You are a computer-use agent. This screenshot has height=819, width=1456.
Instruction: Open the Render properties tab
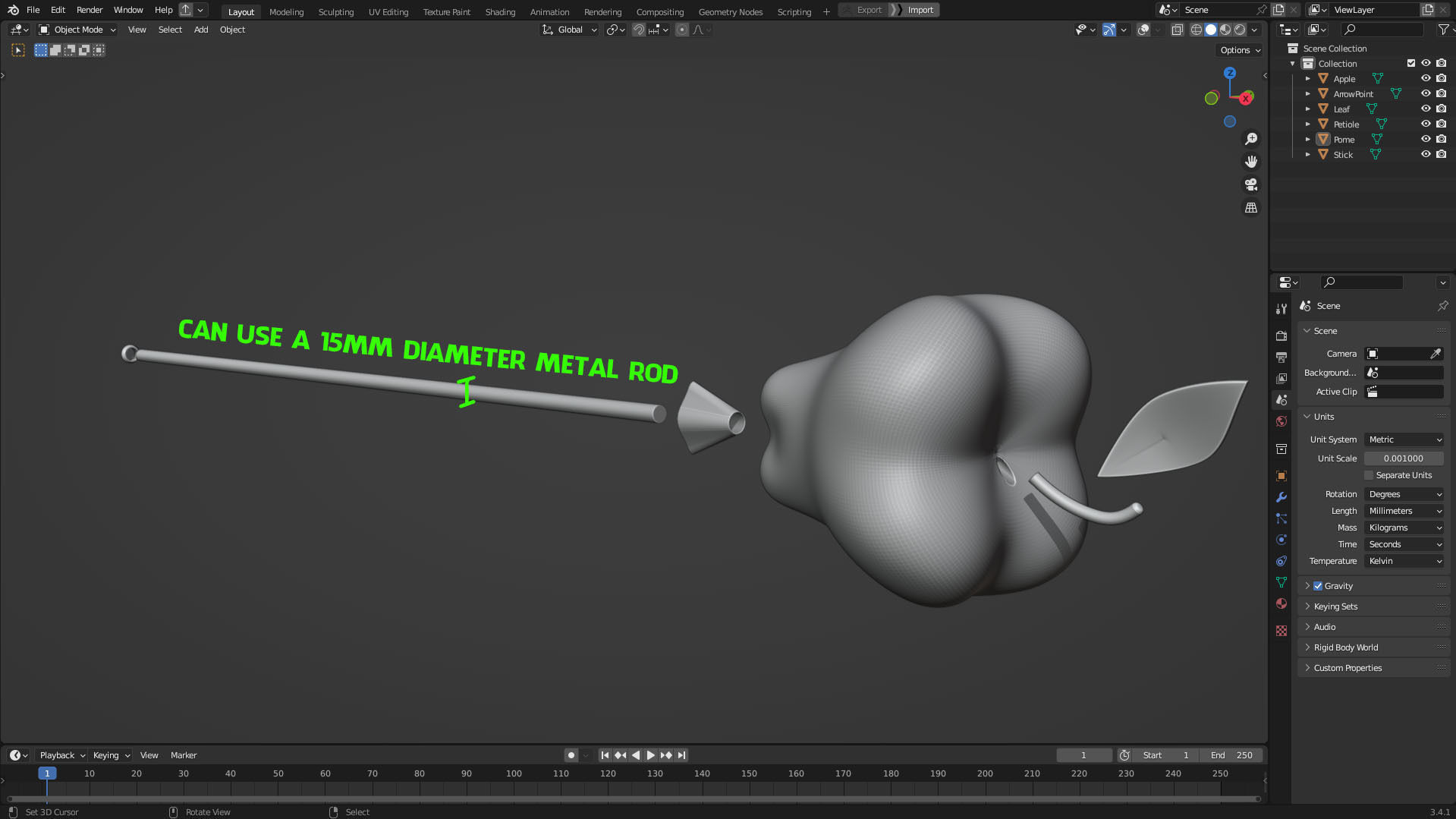(x=1281, y=335)
